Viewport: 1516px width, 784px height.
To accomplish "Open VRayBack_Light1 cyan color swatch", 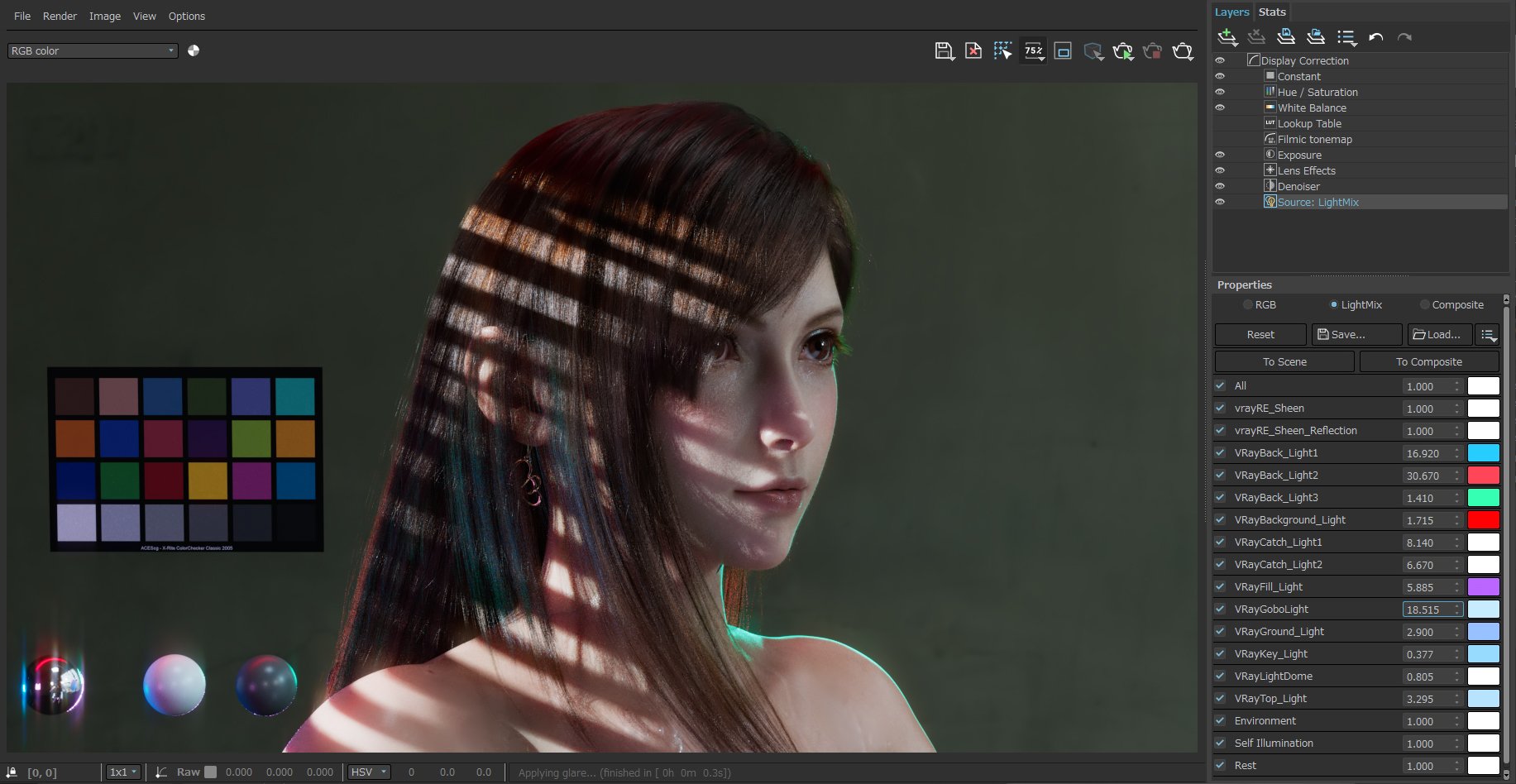I will [1484, 453].
